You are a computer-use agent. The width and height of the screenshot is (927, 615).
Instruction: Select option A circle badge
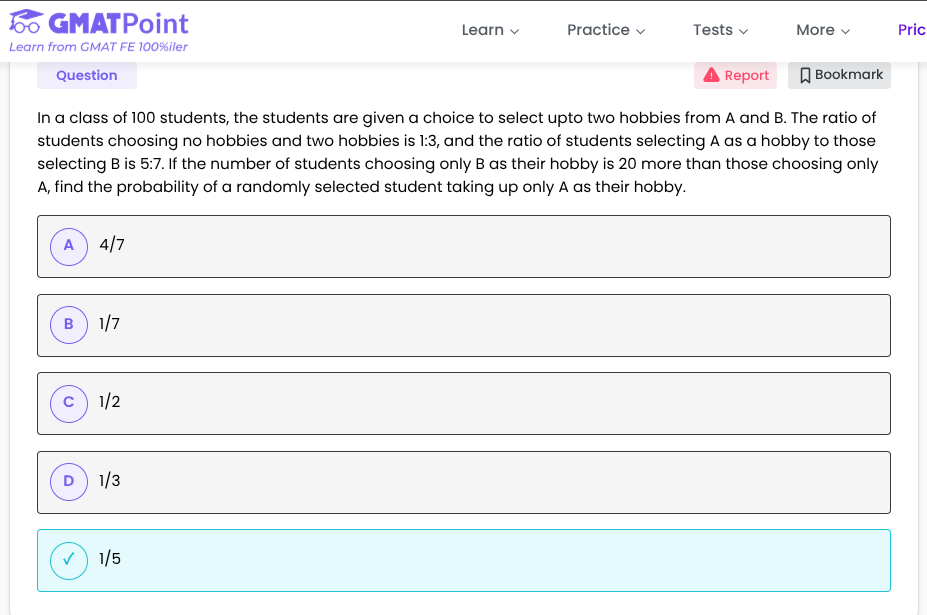pyautogui.click(x=69, y=245)
